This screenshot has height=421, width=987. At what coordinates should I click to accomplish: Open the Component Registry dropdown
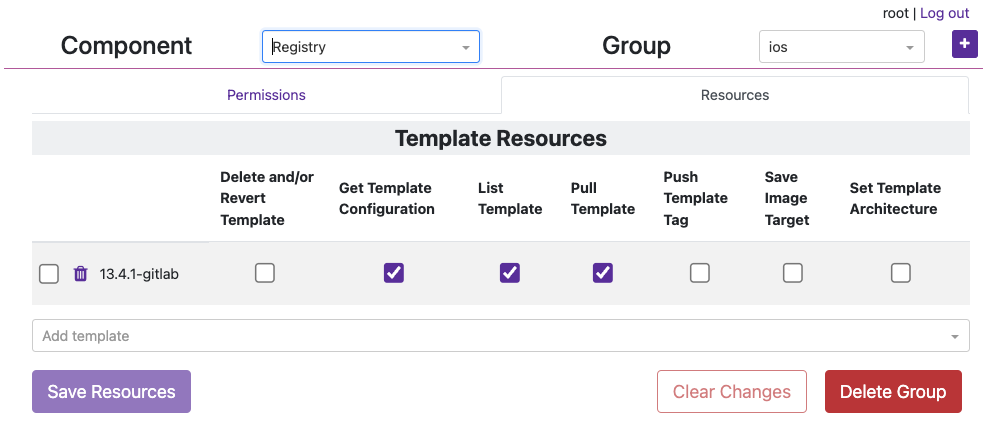click(370, 47)
